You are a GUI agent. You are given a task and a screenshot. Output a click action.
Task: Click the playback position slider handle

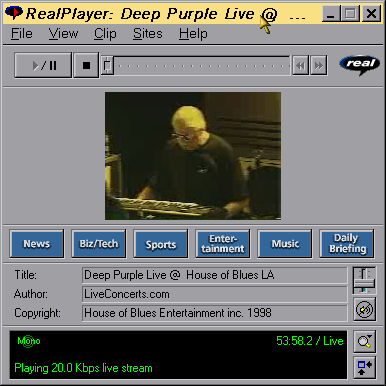107,65
